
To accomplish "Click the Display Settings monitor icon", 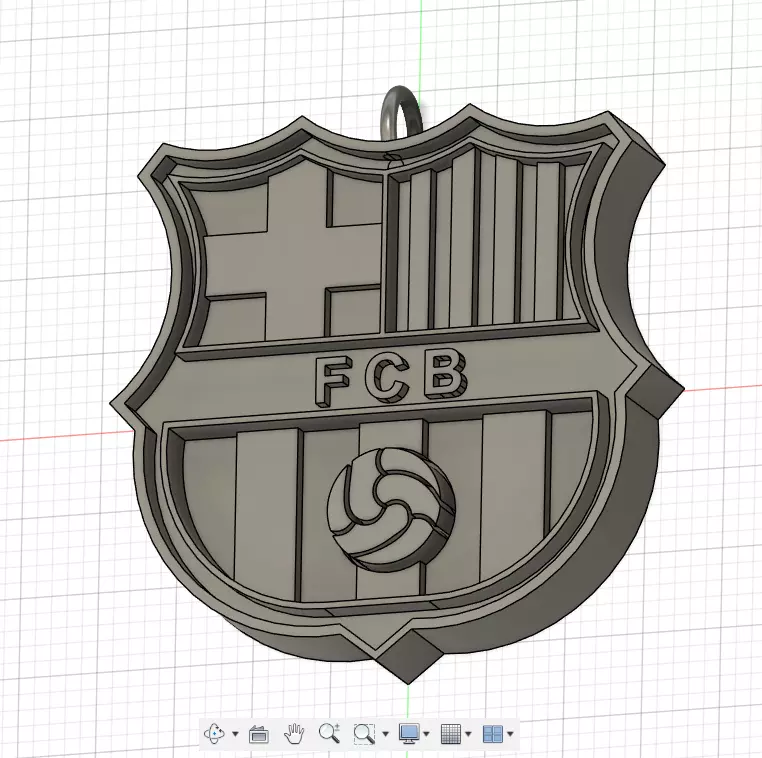I will (x=409, y=733).
